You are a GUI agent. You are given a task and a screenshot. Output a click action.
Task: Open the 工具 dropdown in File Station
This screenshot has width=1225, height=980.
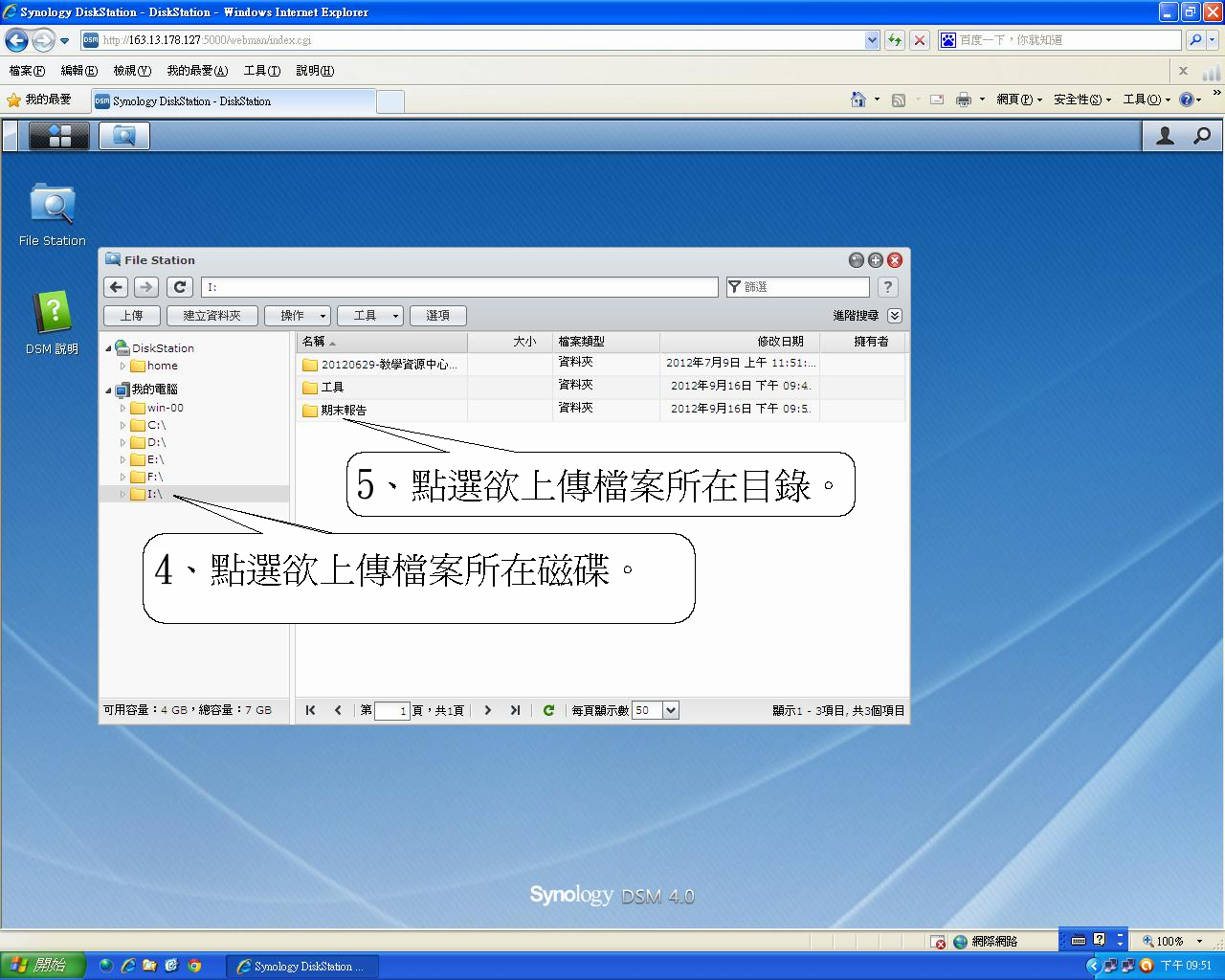370,316
